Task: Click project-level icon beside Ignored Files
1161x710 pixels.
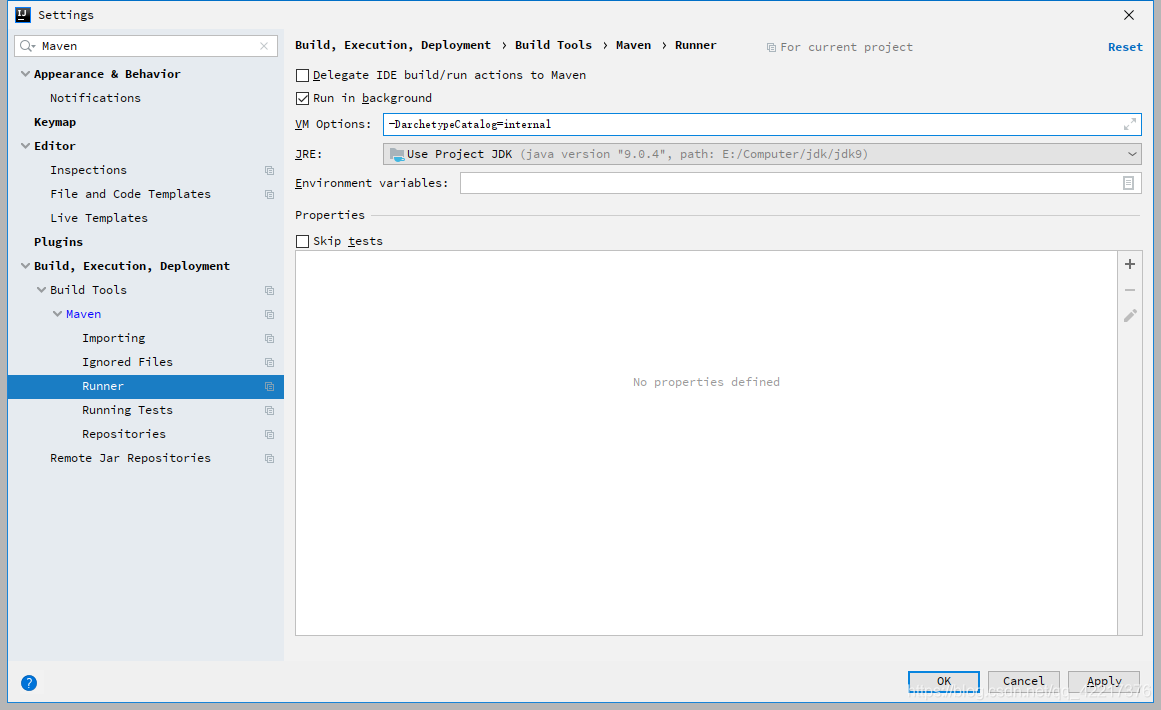Action: pos(270,362)
